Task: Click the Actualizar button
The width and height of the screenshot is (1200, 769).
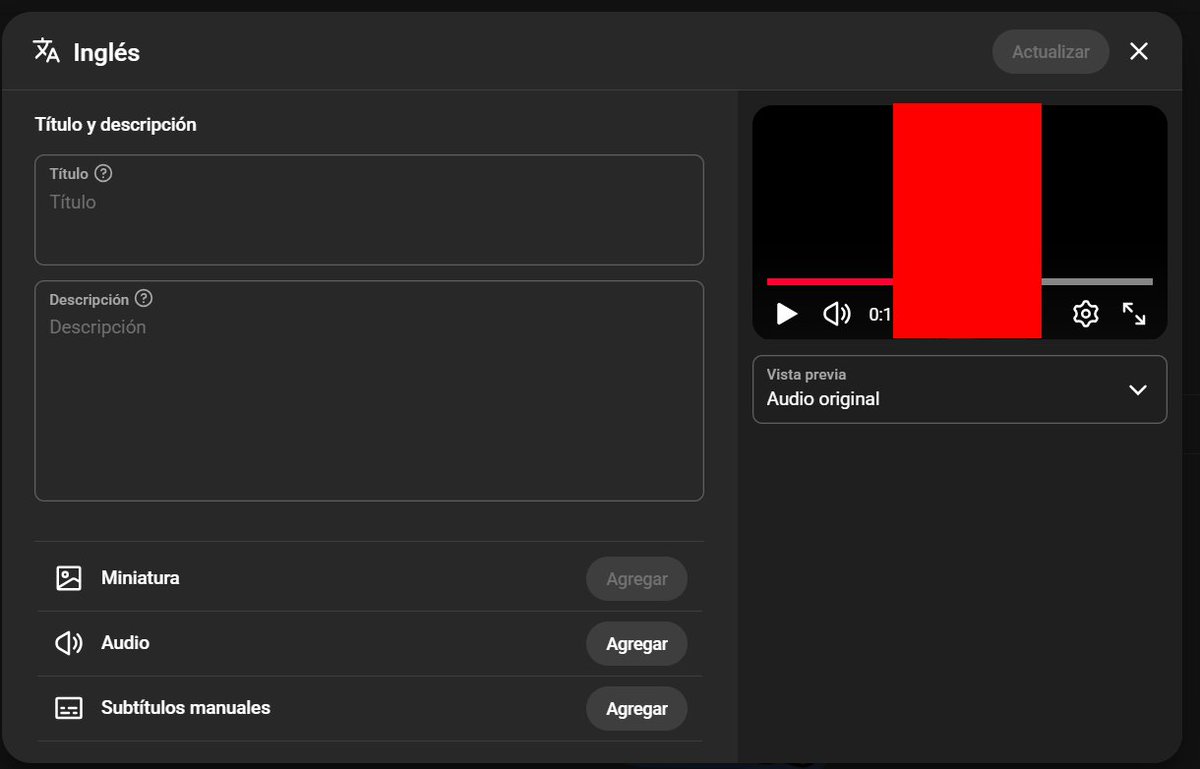Action: [x=1051, y=52]
